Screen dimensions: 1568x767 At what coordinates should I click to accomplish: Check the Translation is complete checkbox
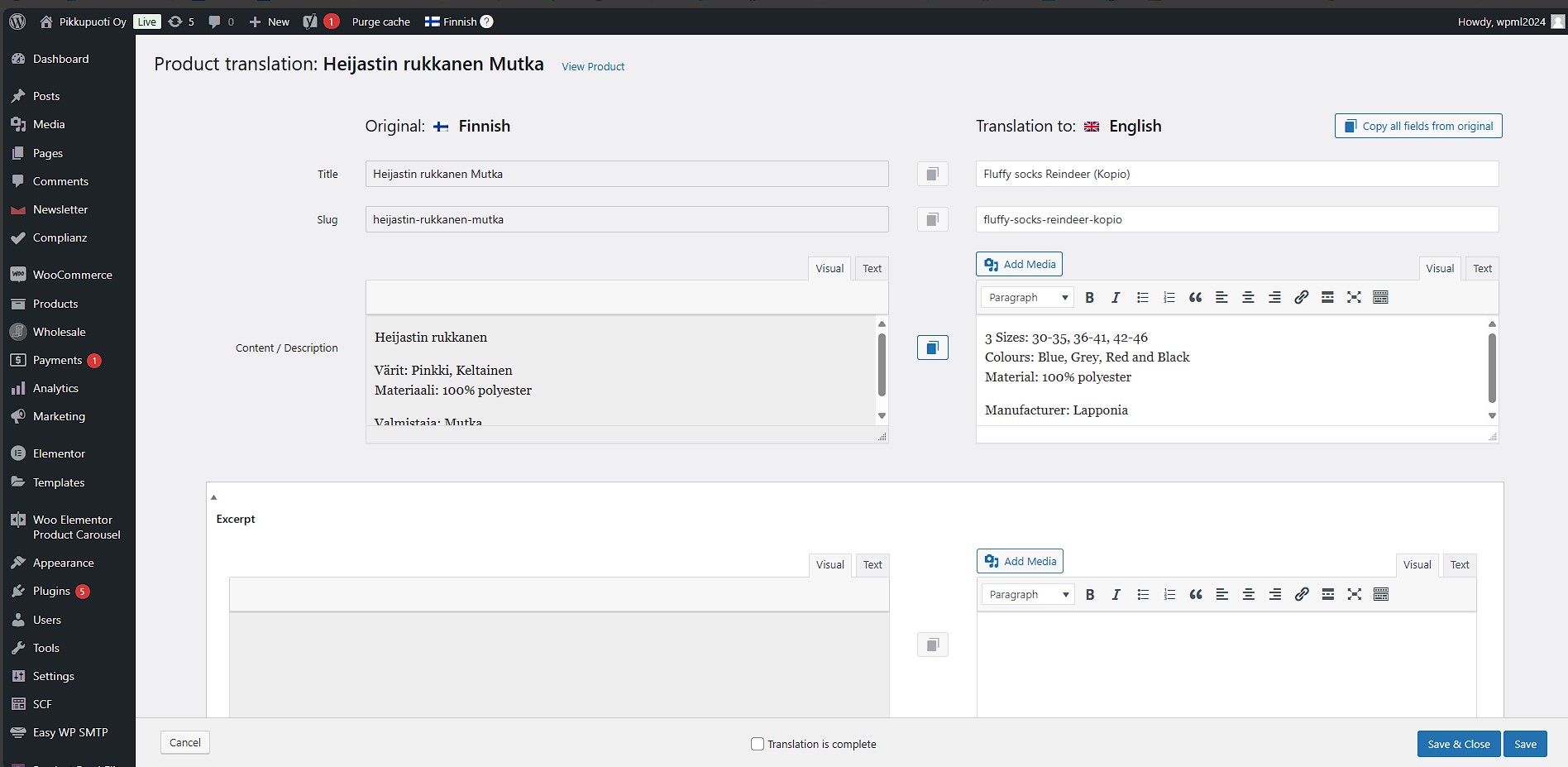click(x=757, y=744)
